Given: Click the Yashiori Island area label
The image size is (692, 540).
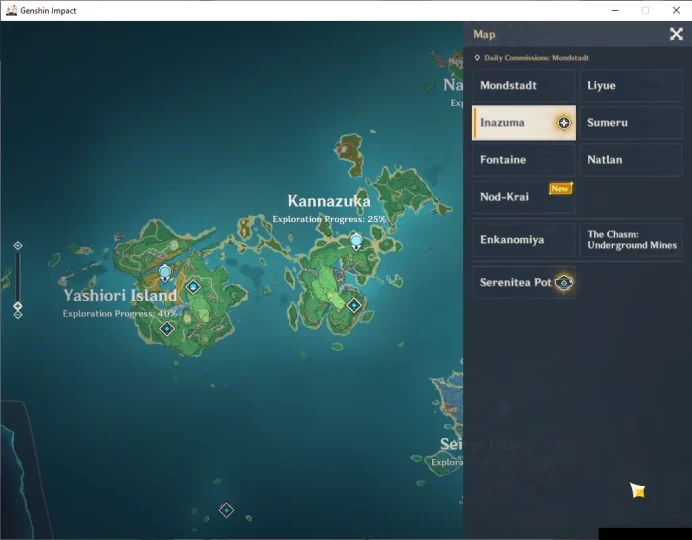Looking at the screenshot, I should (120, 296).
